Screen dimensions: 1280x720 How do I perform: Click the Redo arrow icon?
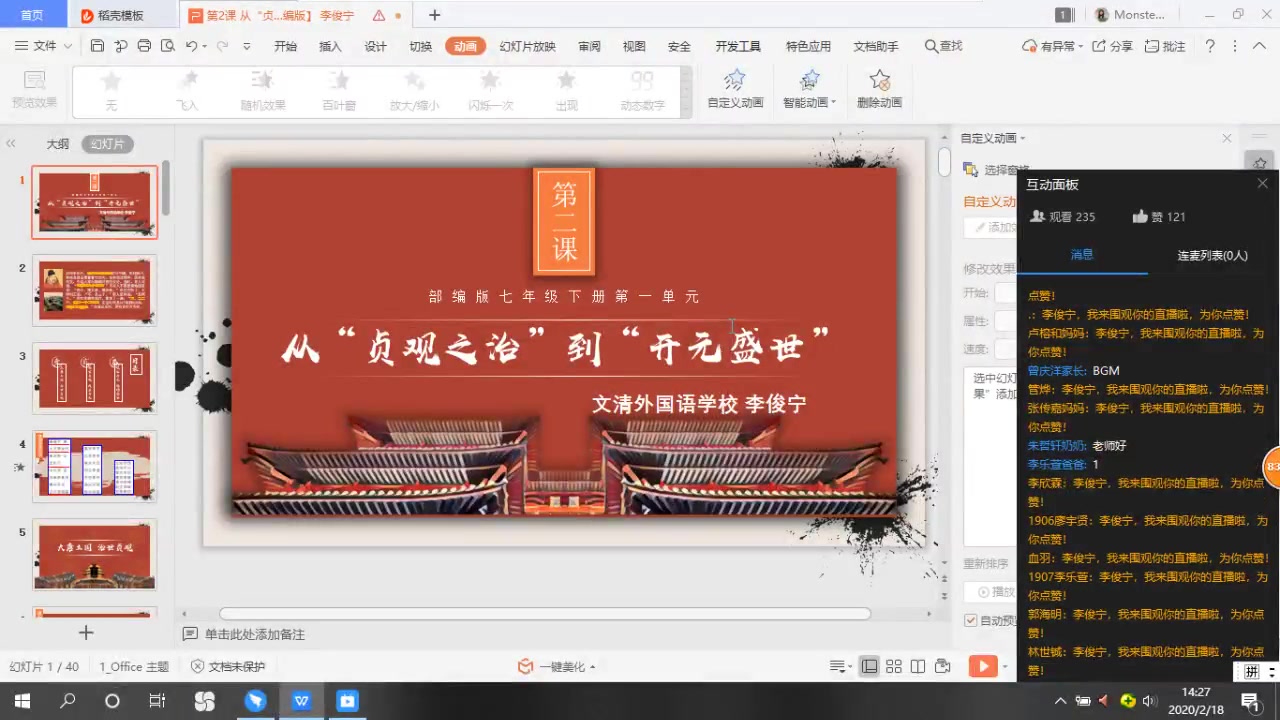click(222, 46)
